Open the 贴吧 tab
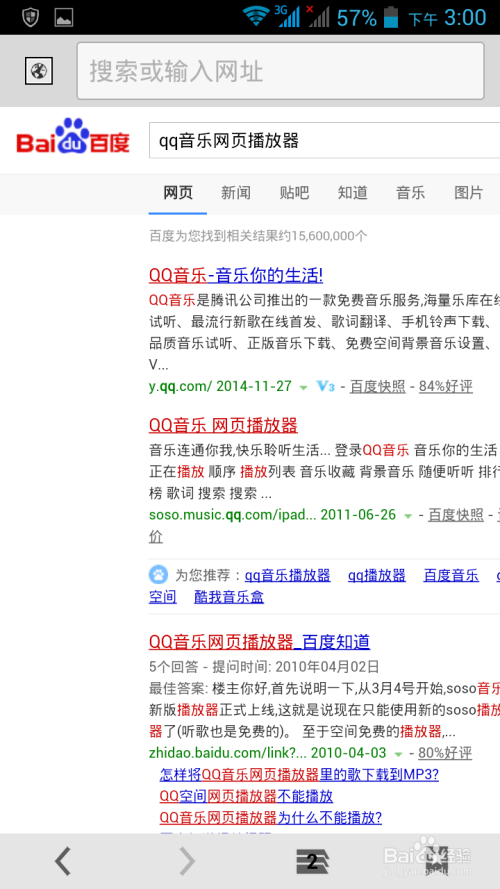The height and width of the screenshot is (889, 500). coord(294,193)
